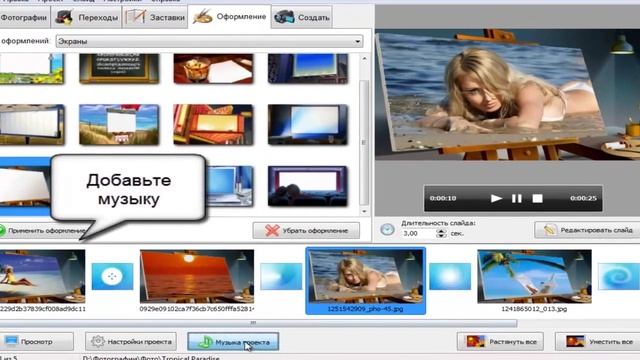Select the first beach slide in the timeline

click(x=42, y=276)
